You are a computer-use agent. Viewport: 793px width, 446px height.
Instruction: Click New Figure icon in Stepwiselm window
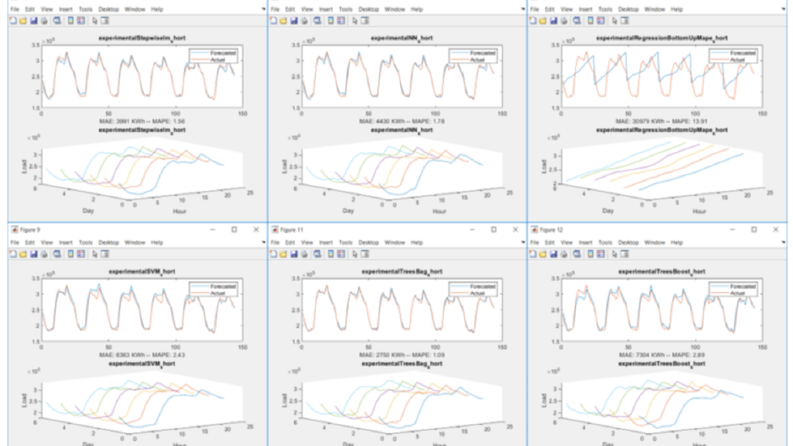[x=14, y=21]
